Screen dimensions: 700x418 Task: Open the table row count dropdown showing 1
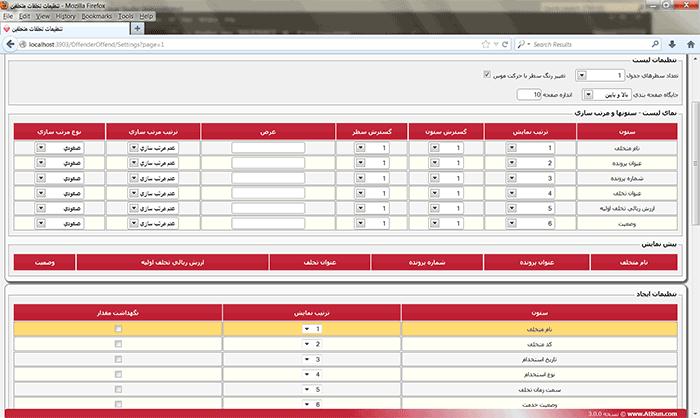point(600,75)
